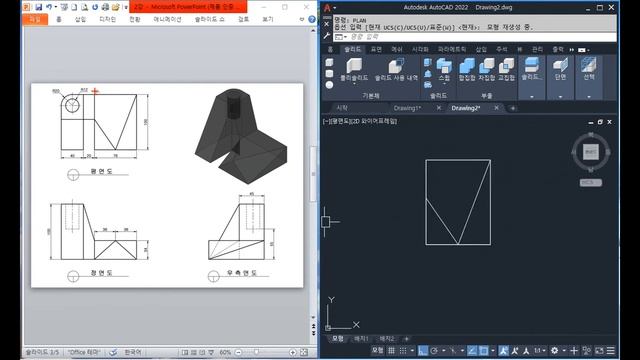Viewport: 640px width, 360px height.
Task: Open AutoCAD workspace settings gear
Action: pyautogui.click(x=554, y=351)
